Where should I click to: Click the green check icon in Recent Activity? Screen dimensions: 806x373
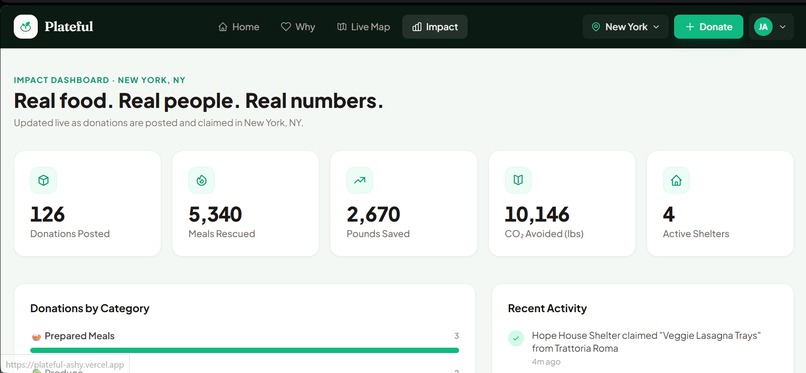pyautogui.click(x=516, y=338)
